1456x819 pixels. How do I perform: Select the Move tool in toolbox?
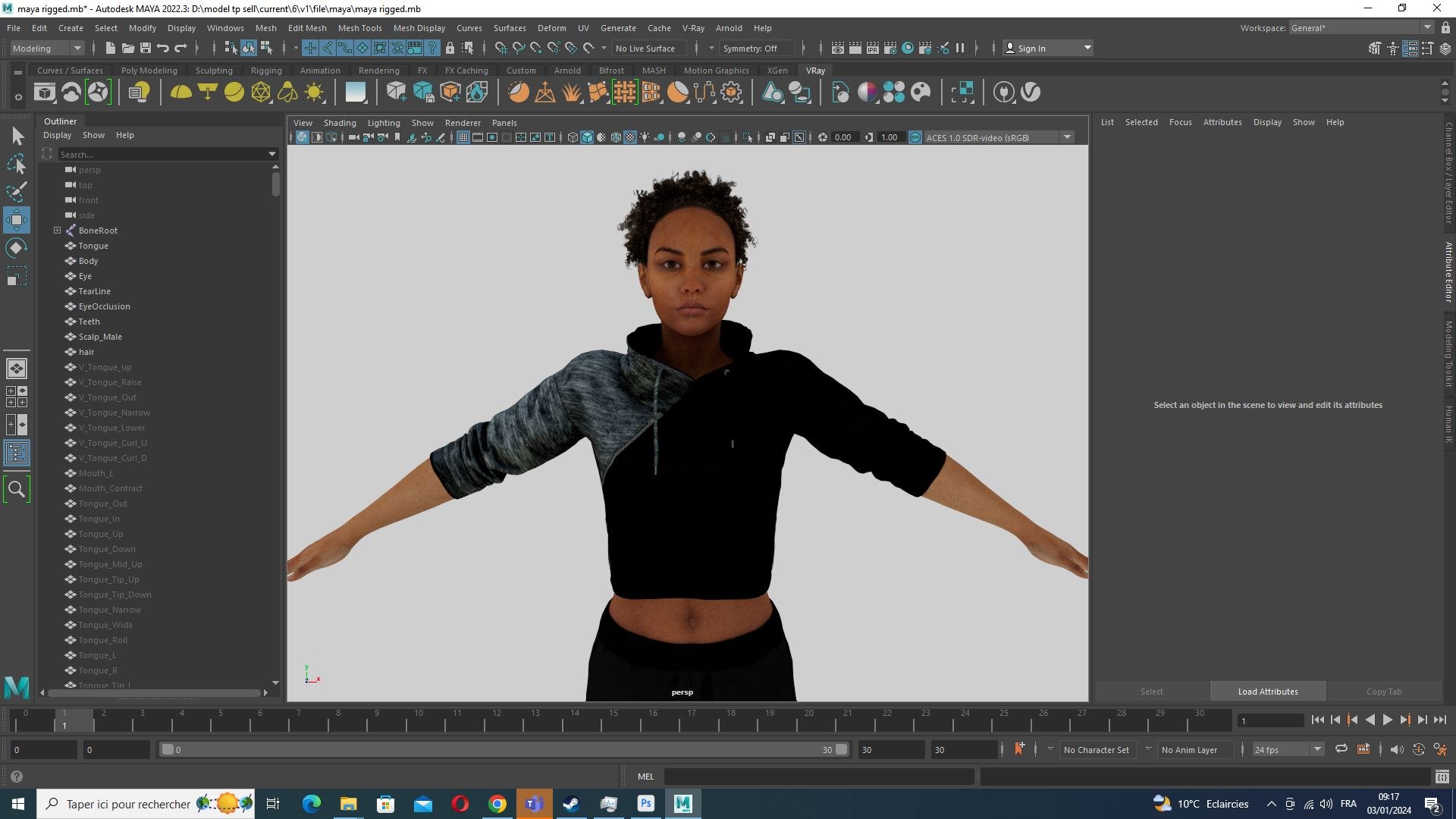pos(17,220)
